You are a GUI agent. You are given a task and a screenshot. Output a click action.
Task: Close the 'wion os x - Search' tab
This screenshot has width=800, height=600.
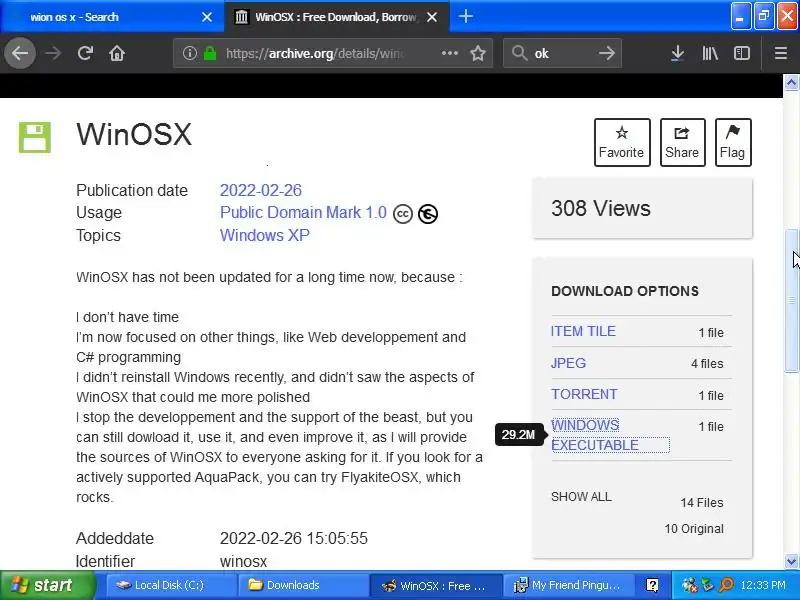(207, 17)
